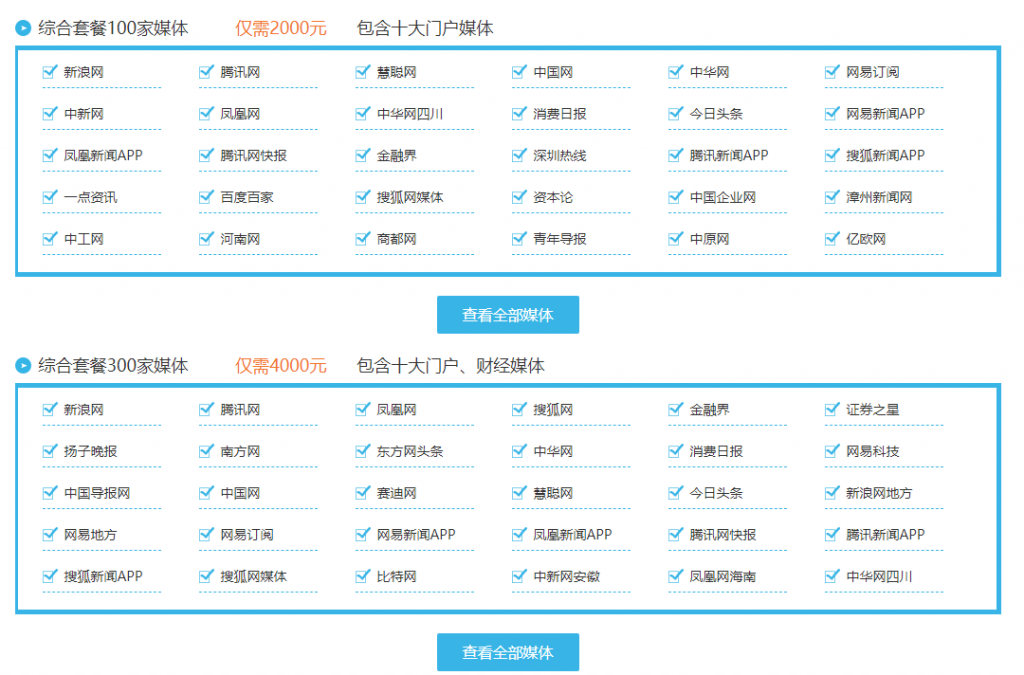
Task: Select the 包含十大门户、财经媒体 description
Action: tap(451, 366)
